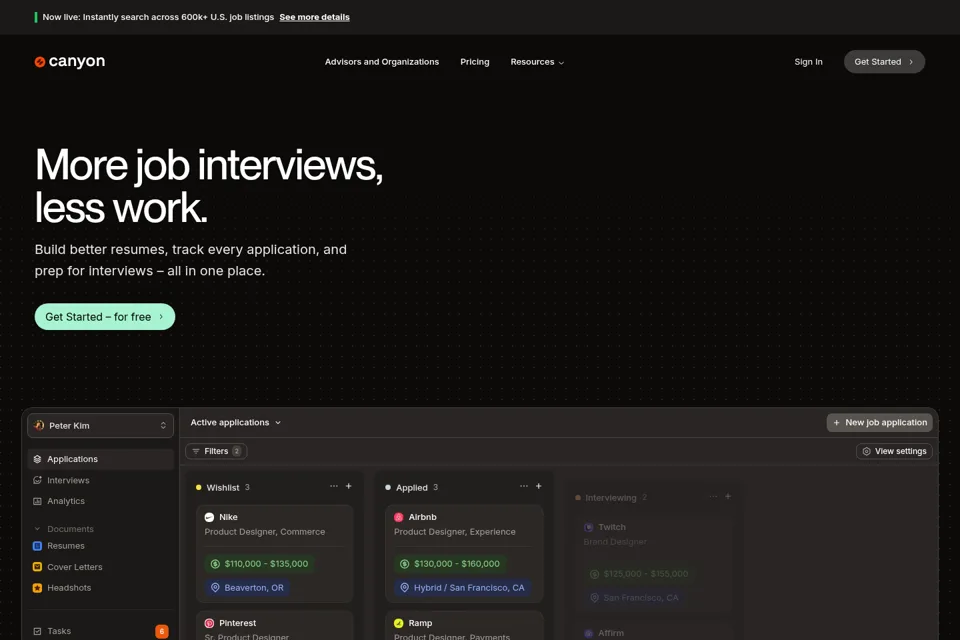Select Headshots in the sidebar
Image resolution: width=960 pixels, height=640 pixels.
[x=100, y=587]
